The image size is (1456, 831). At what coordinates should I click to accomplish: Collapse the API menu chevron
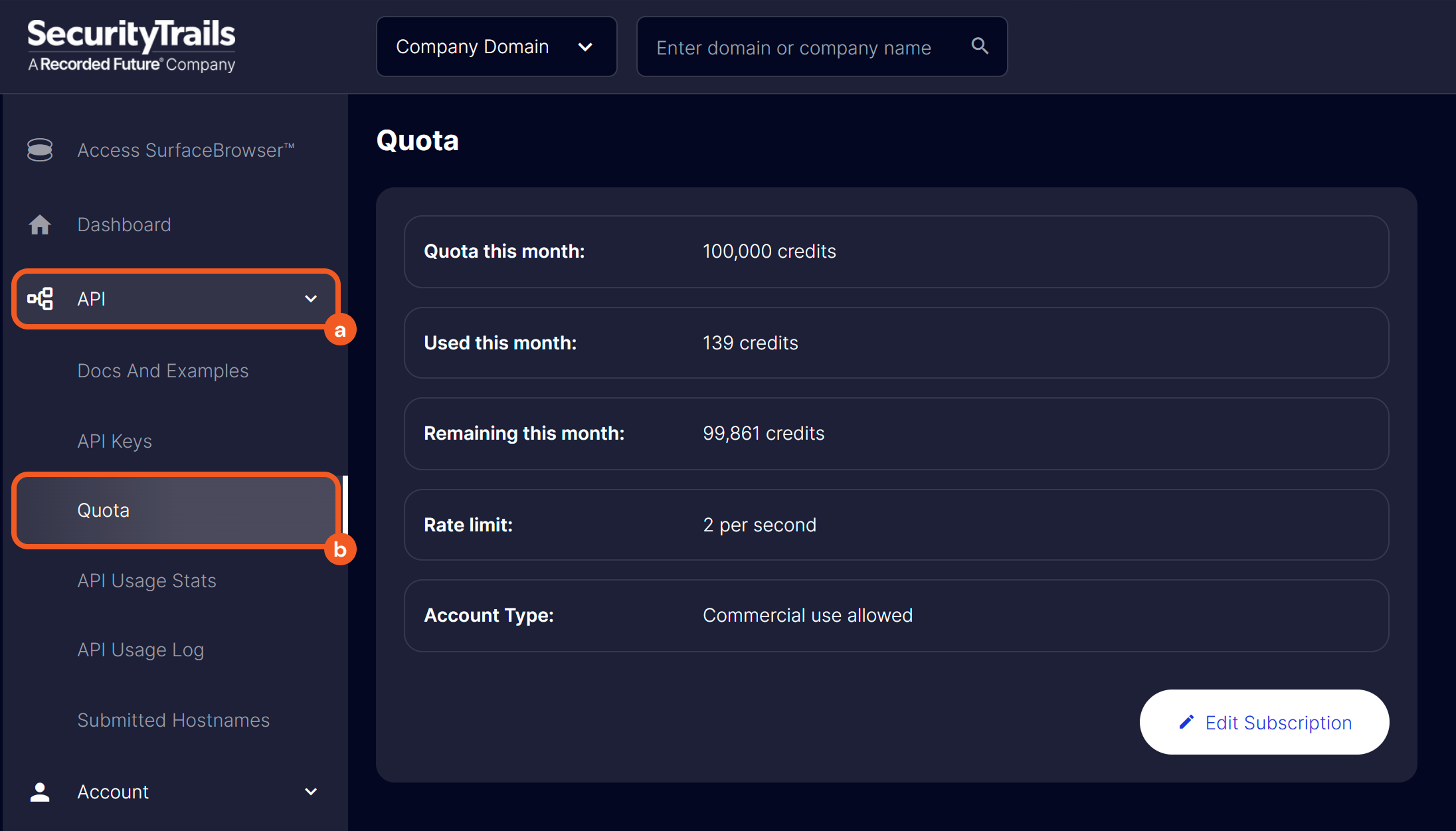pos(311,299)
